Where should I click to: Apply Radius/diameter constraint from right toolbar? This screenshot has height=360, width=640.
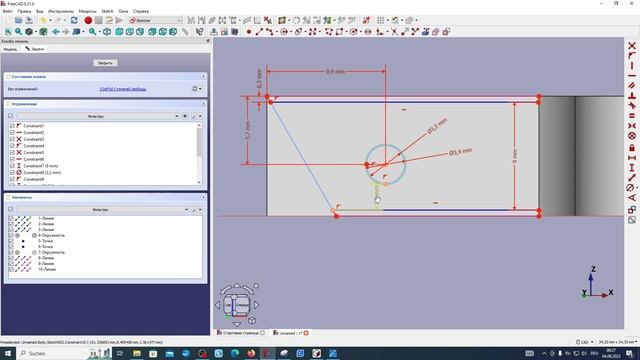[x=631, y=188]
